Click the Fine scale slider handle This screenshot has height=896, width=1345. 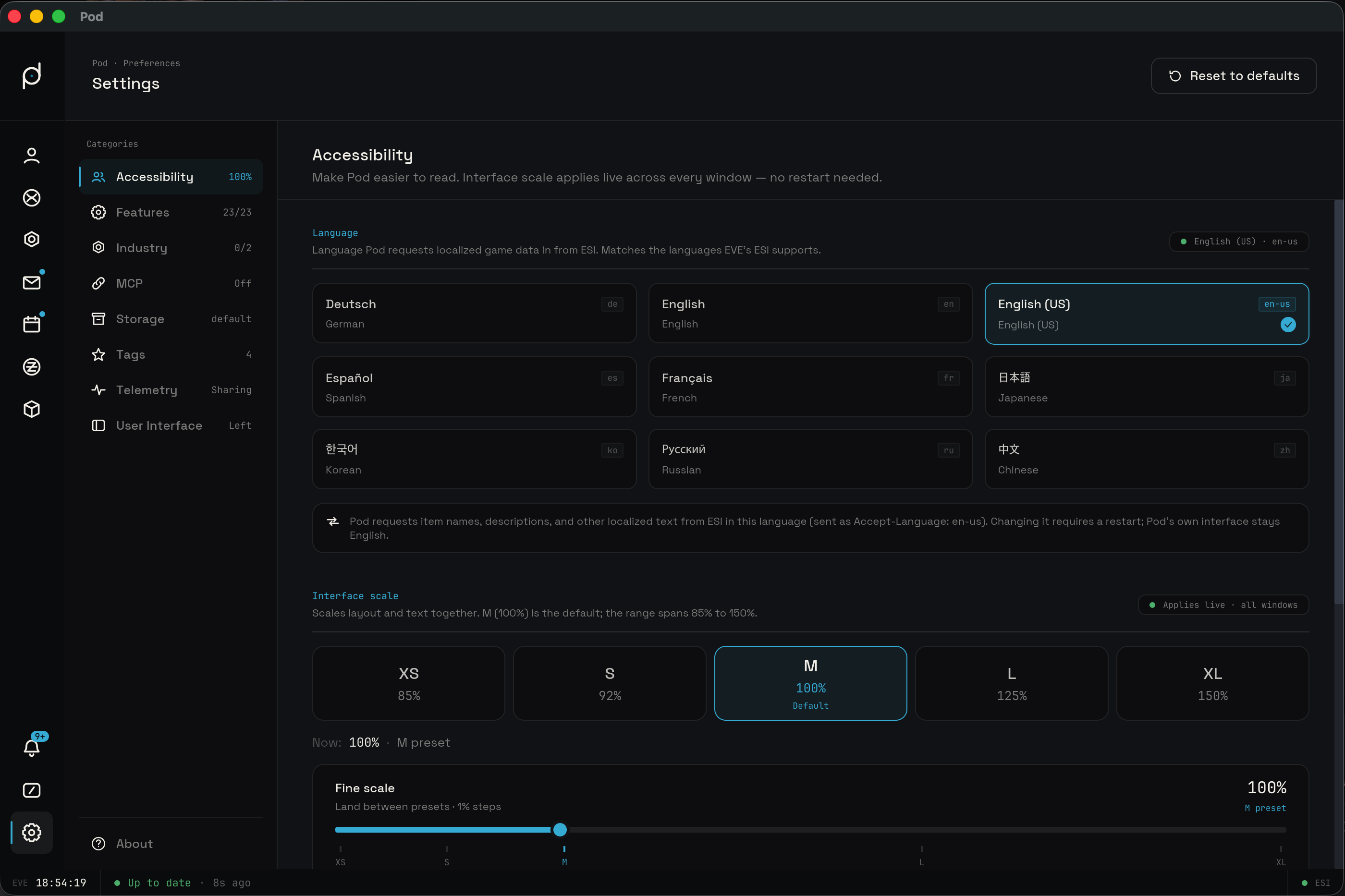[560, 830]
